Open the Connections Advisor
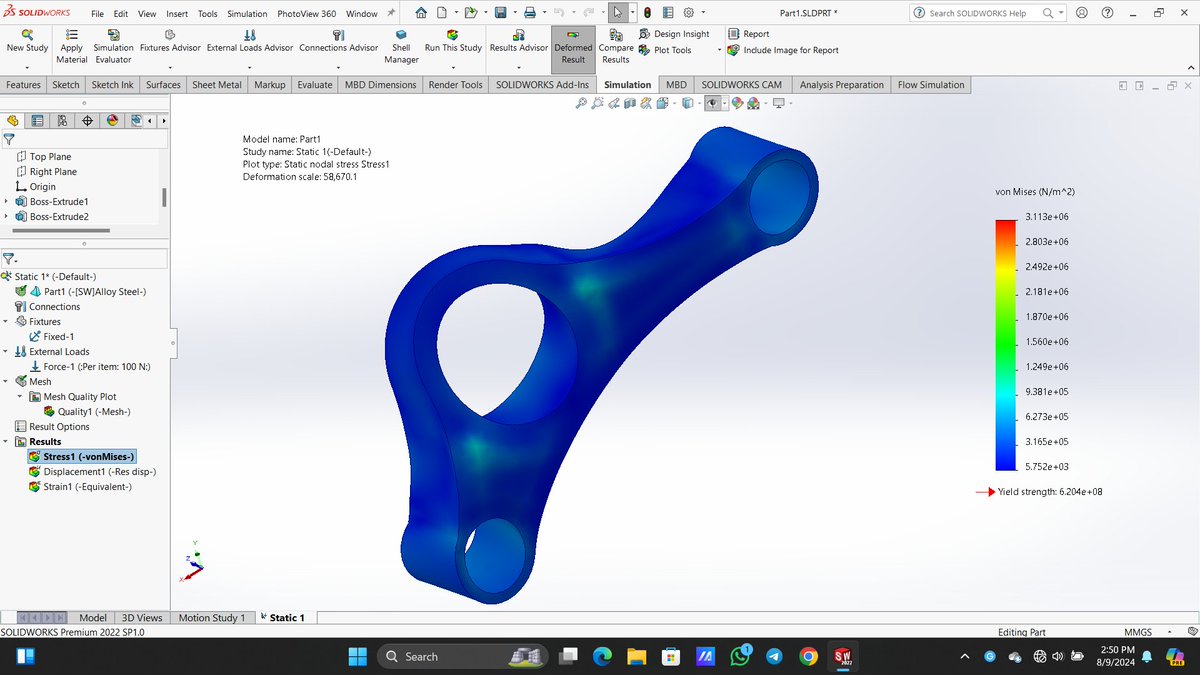 point(339,41)
